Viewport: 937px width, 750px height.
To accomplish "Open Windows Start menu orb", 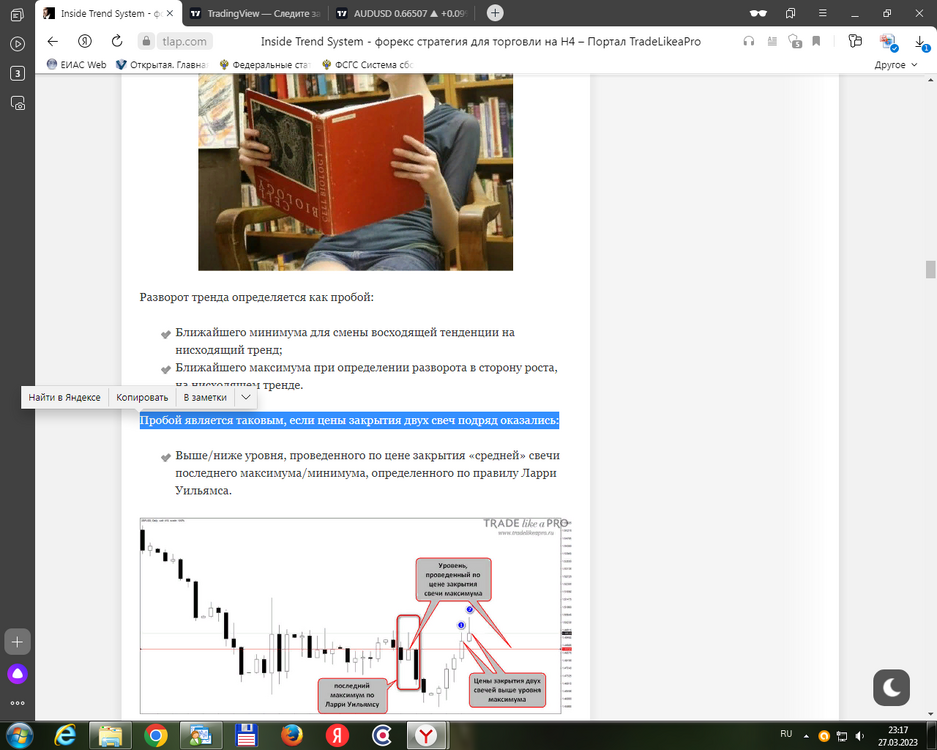I will click(x=19, y=735).
